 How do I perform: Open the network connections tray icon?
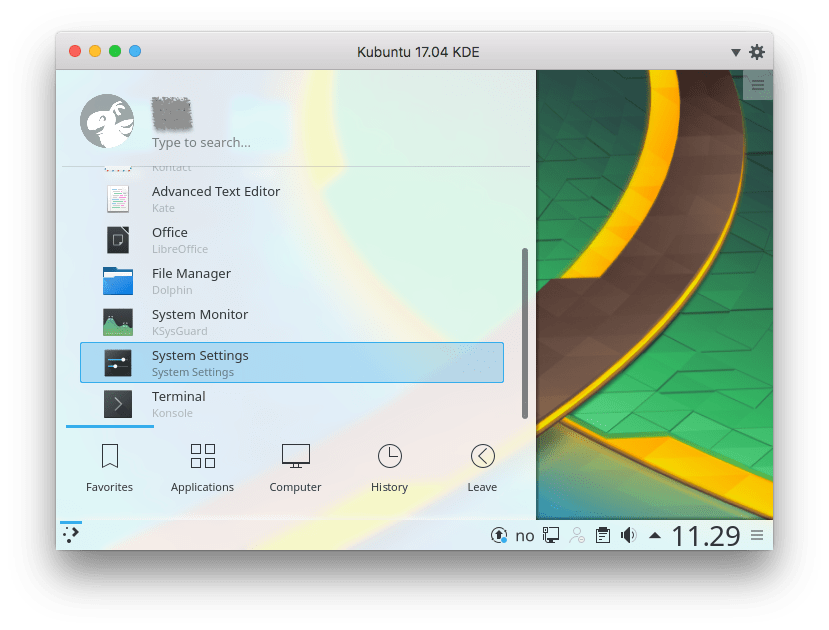pyautogui.click(x=551, y=535)
